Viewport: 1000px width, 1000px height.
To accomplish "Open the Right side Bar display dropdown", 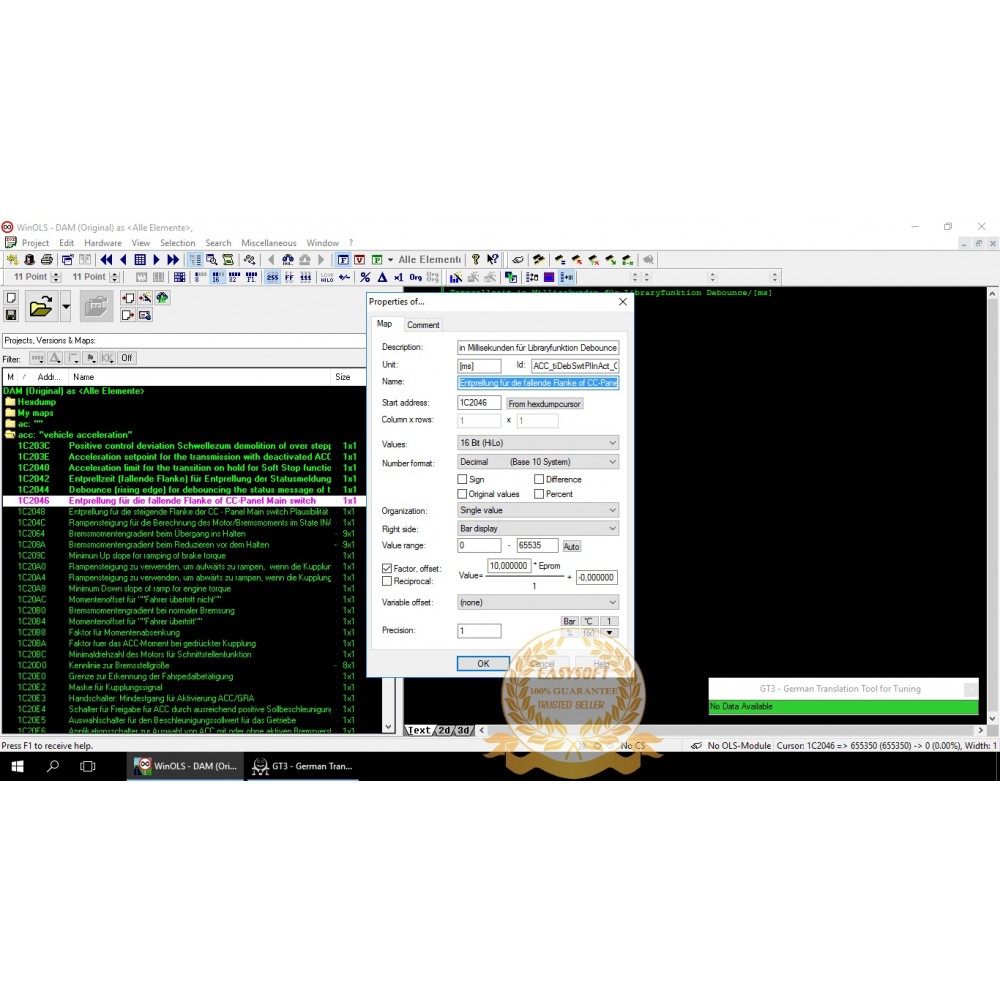I will point(538,528).
